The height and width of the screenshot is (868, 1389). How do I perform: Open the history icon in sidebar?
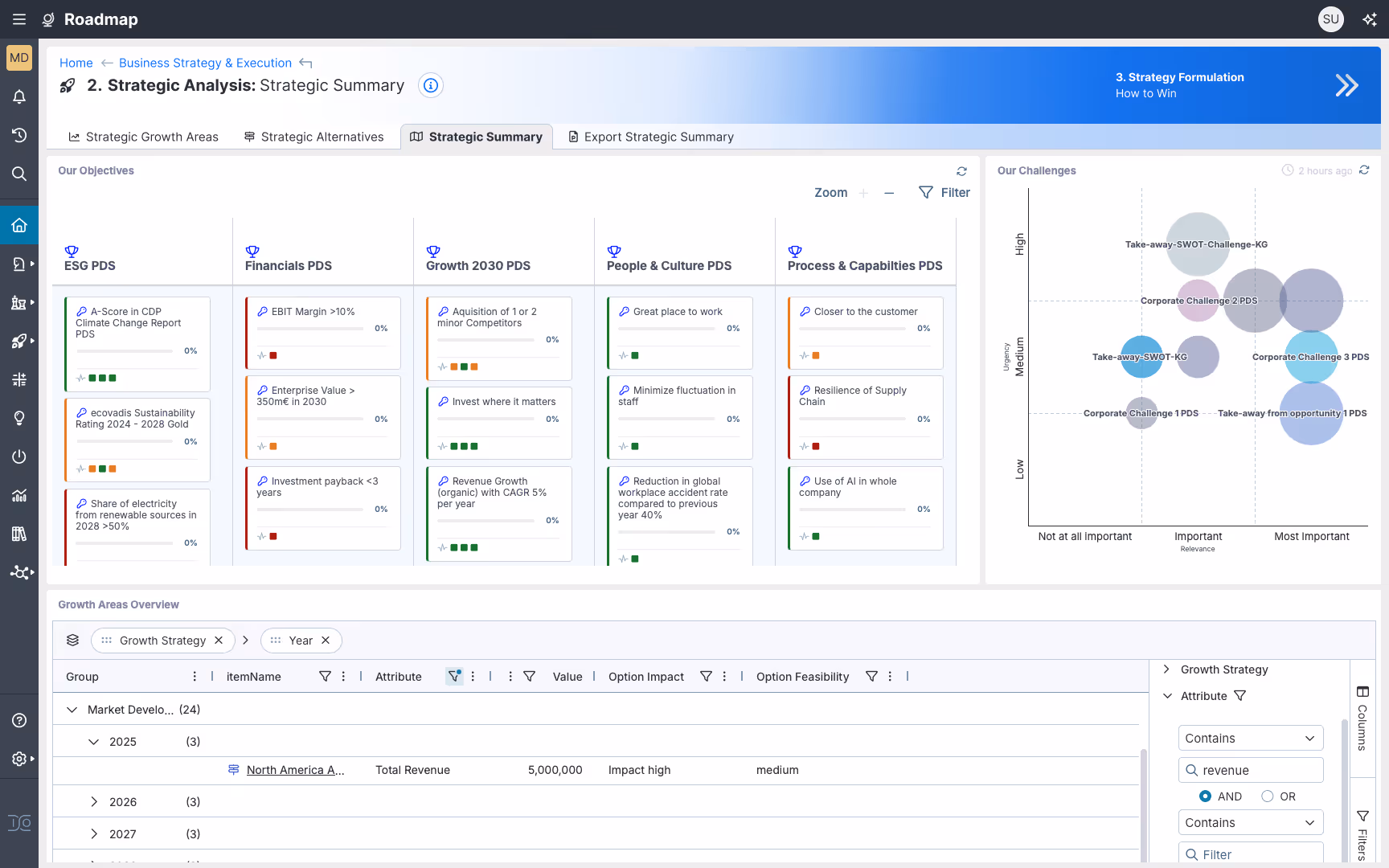(x=19, y=135)
